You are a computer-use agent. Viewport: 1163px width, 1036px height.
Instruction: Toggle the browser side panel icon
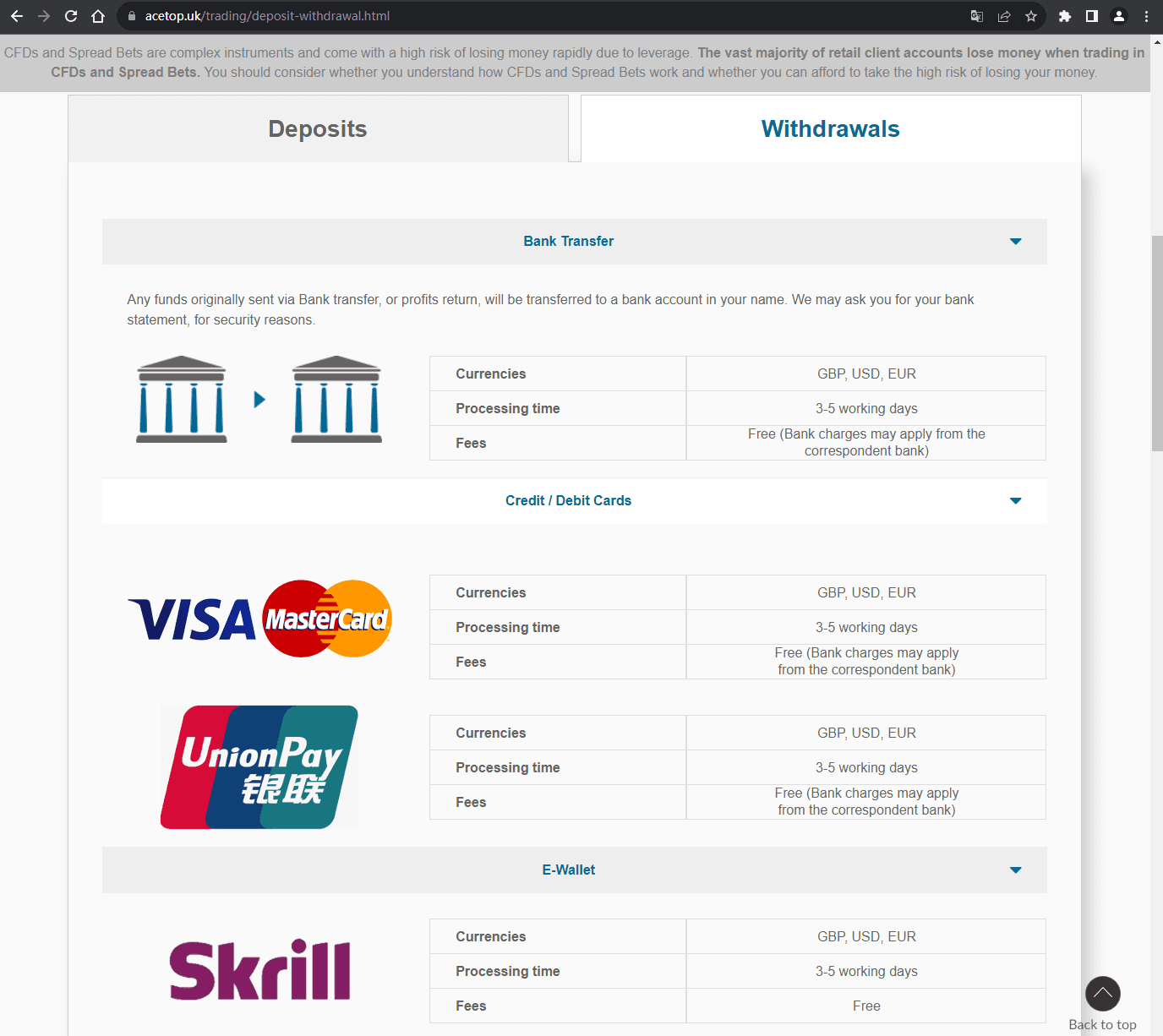tap(1092, 16)
